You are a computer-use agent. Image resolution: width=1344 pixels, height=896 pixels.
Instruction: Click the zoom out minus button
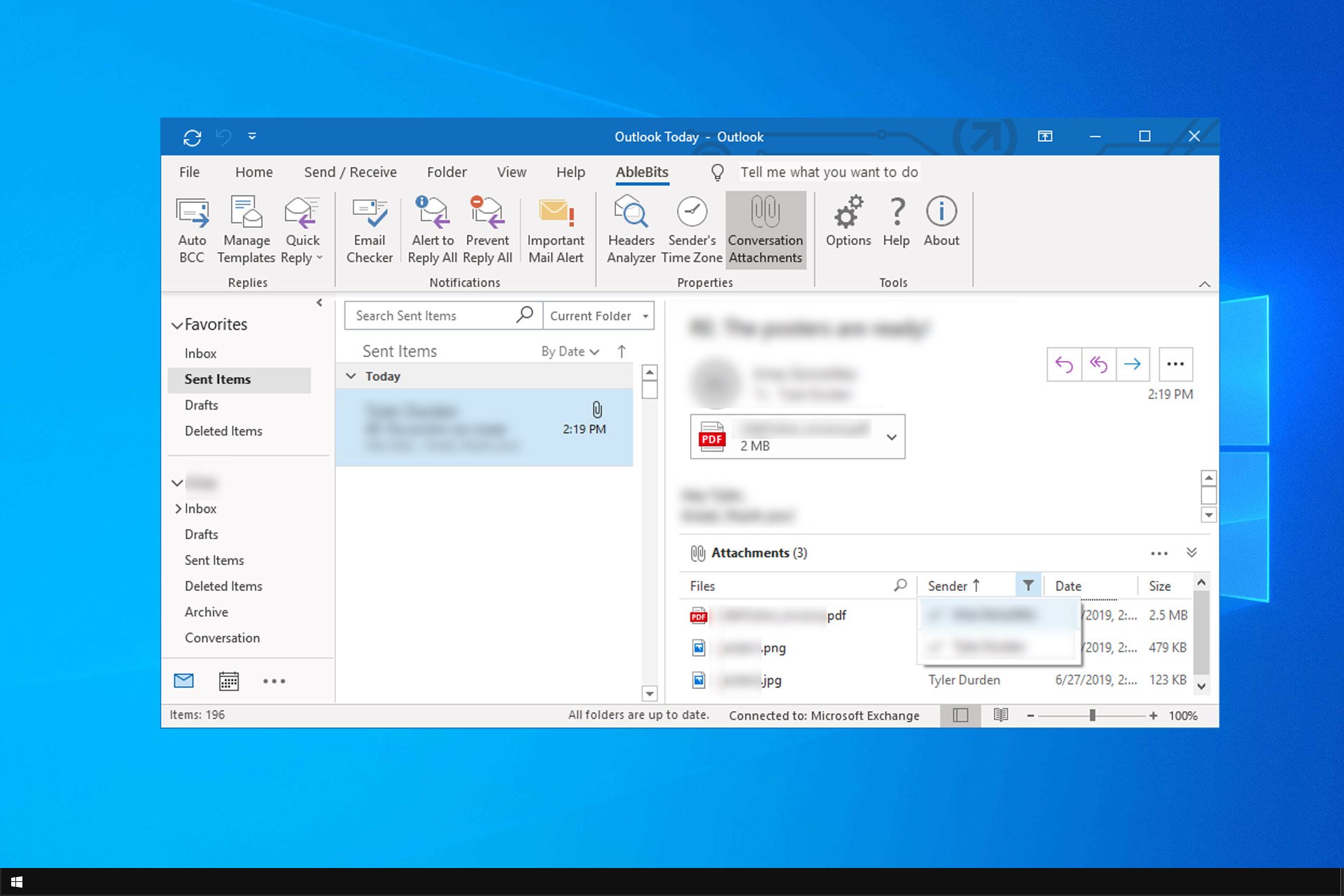pos(1030,715)
